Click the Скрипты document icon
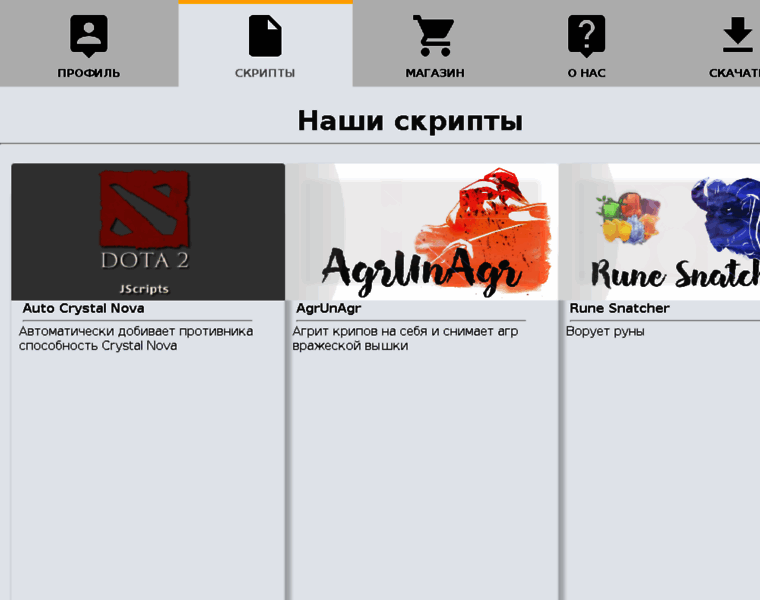760x600 pixels. (265, 36)
